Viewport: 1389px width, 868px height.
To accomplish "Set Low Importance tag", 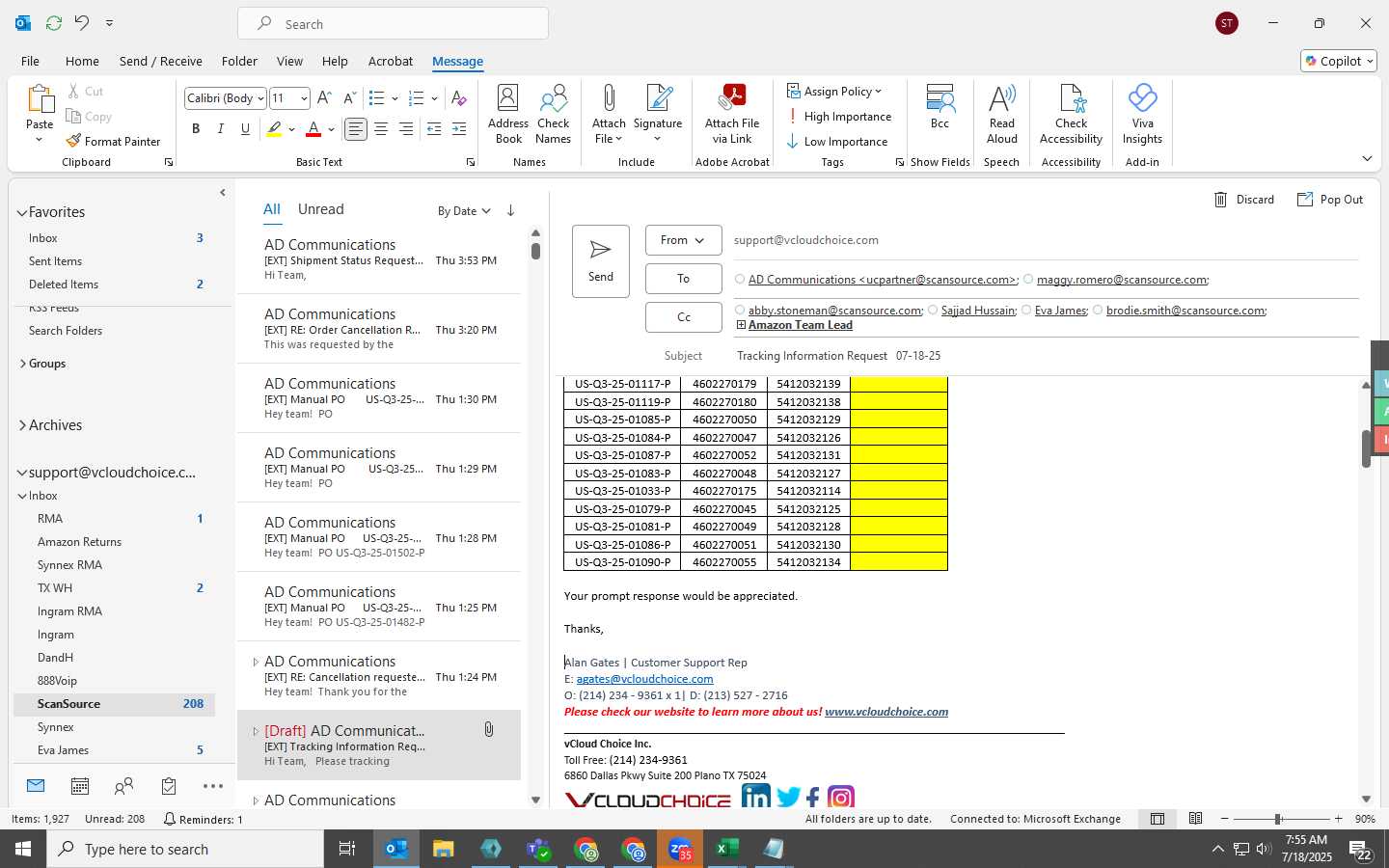I will click(837, 142).
